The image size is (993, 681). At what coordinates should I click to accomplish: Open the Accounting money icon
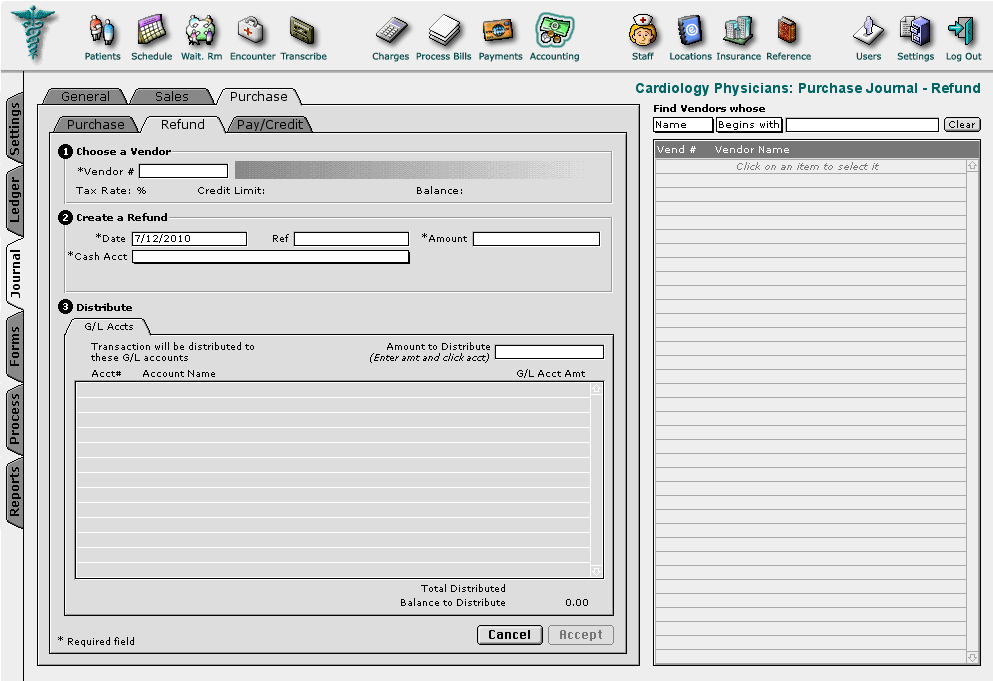(555, 30)
